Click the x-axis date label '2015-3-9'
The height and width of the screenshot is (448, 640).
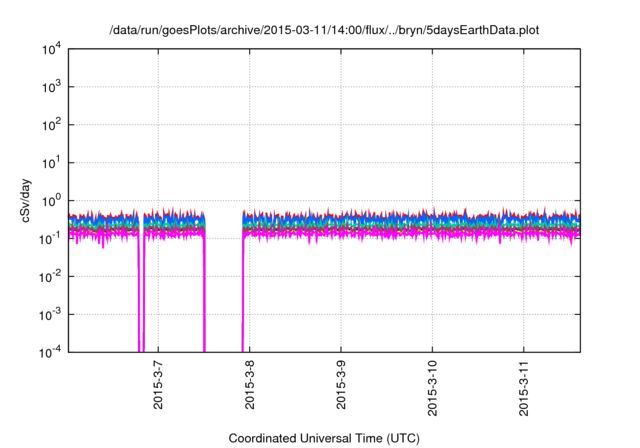[x=341, y=385]
